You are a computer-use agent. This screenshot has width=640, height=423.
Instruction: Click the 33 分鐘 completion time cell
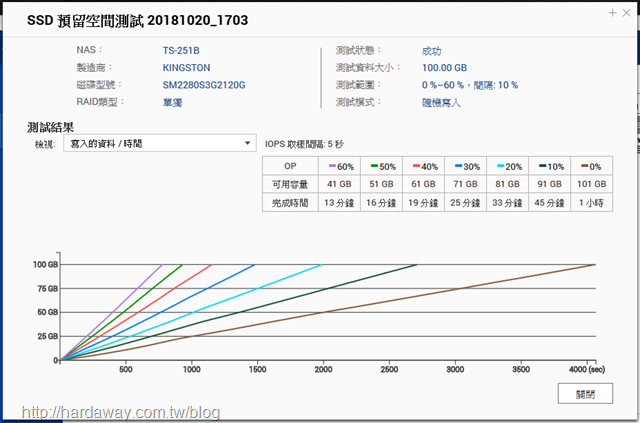pyautogui.click(x=508, y=203)
